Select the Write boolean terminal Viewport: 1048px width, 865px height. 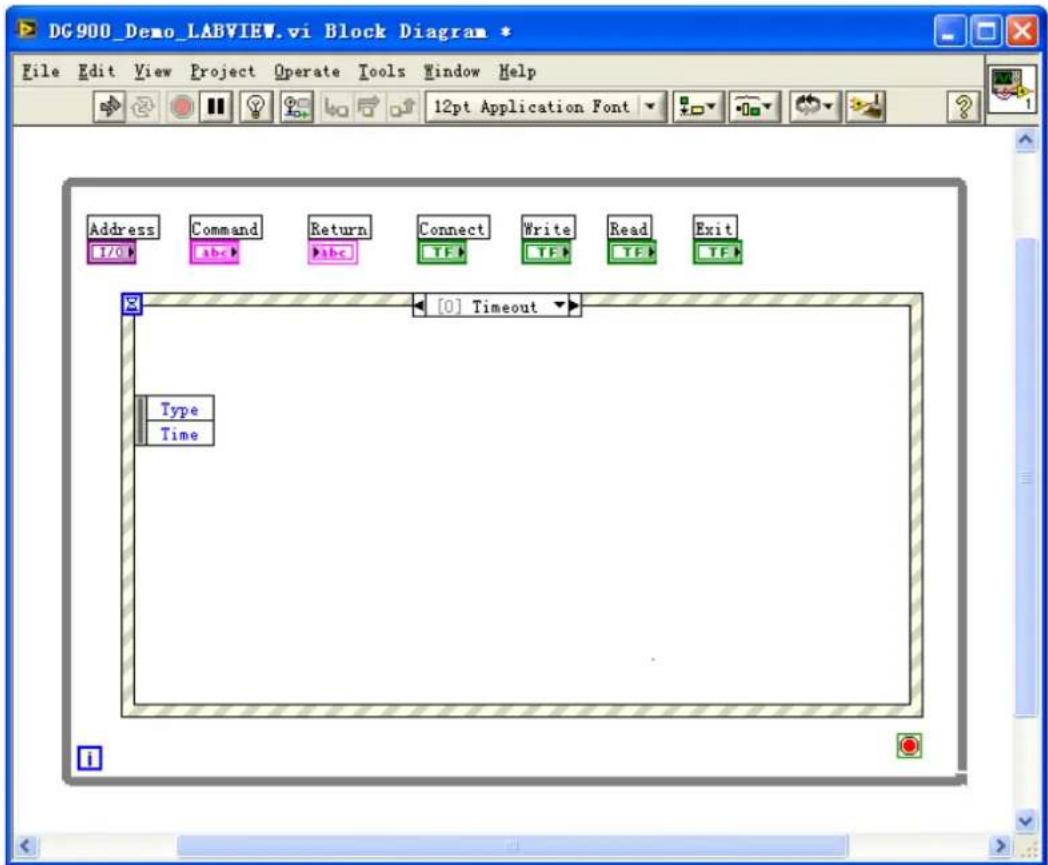pos(547,253)
